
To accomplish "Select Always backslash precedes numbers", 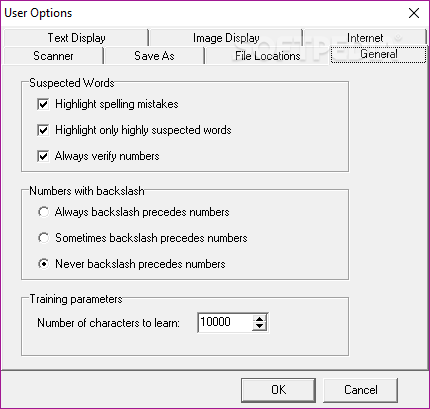I will click(43, 212).
